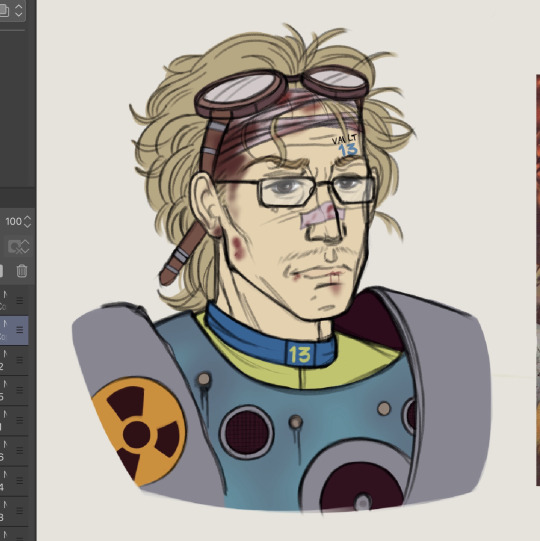Click the handle of the layer ending in 3
Image resolution: width=540 pixels, height=541 pixels.
pos(20,510)
